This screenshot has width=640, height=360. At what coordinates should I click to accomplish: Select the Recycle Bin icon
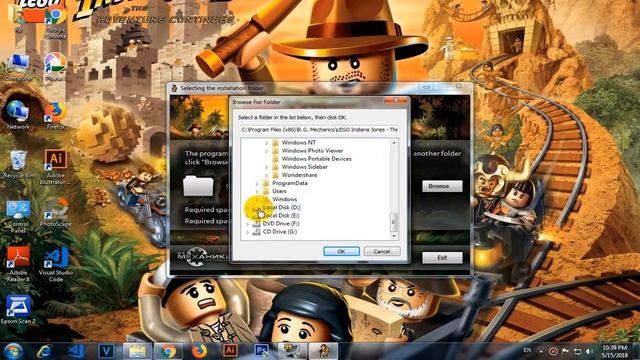(x=18, y=164)
